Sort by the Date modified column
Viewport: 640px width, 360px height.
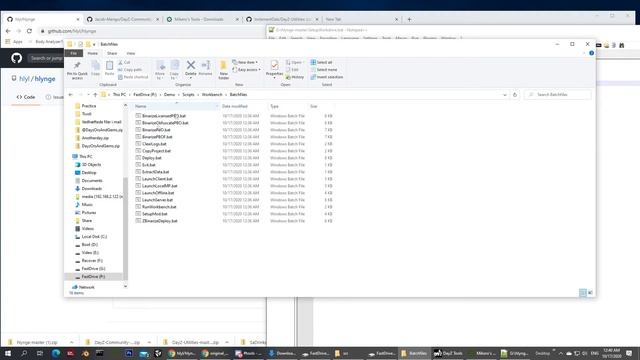(x=244, y=106)
